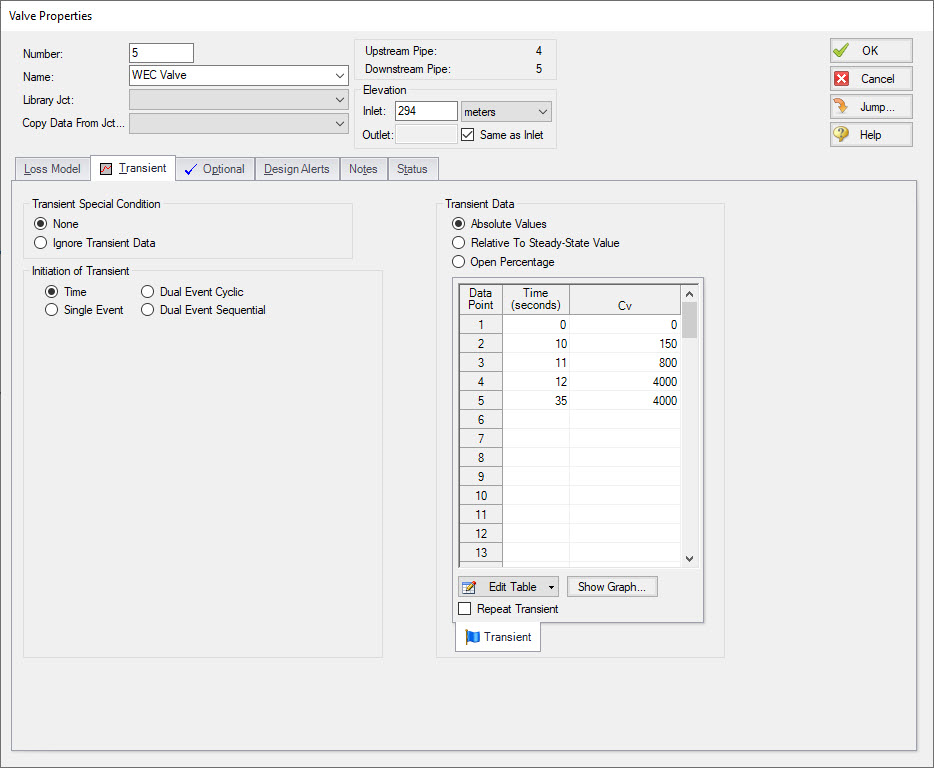Click the Show Graph button
This screenshot has height=768, width=934.
pyautogui.click(x=612, y=587)
